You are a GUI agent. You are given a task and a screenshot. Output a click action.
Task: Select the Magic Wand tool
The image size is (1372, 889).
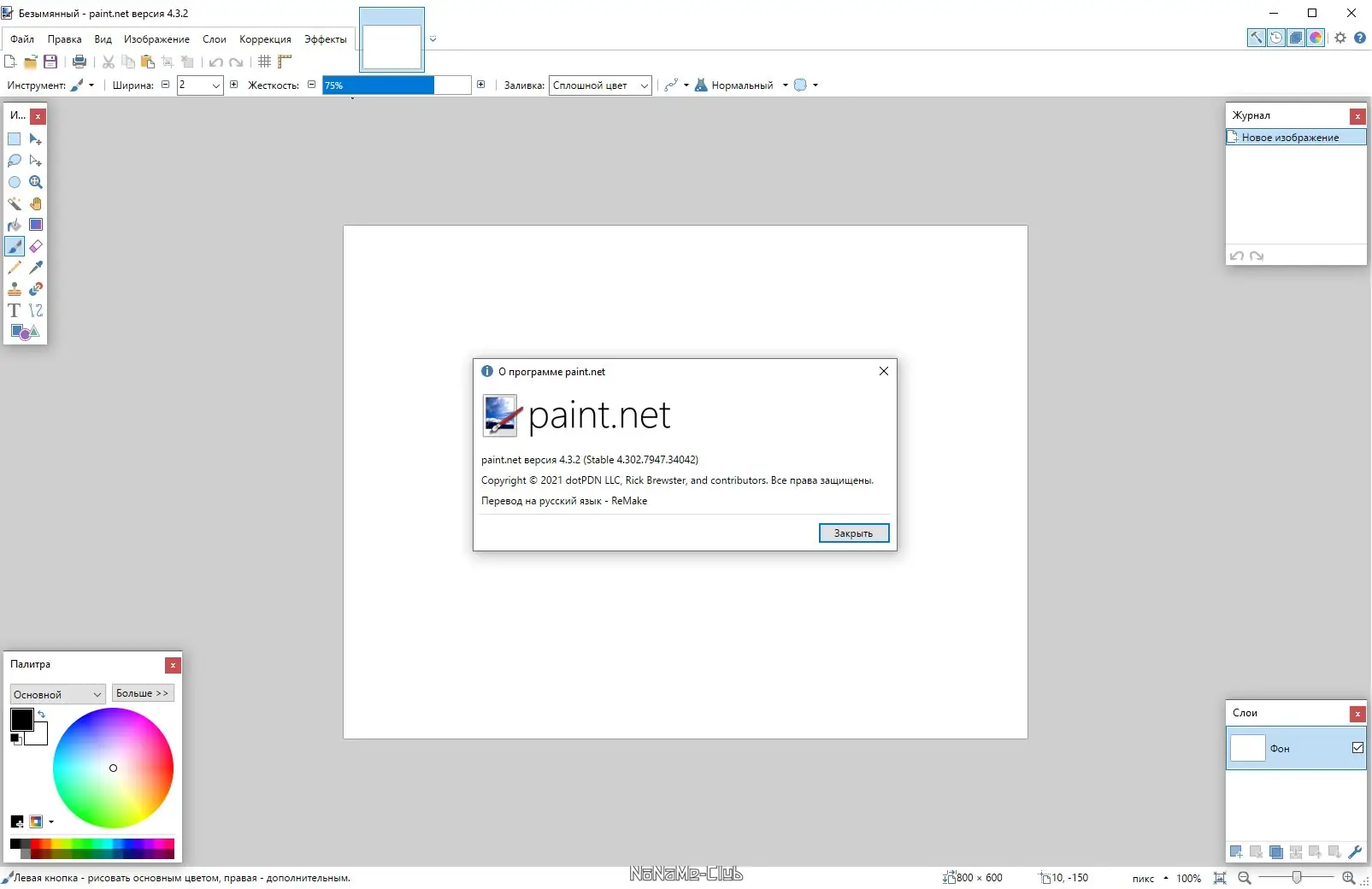[15, 203]
